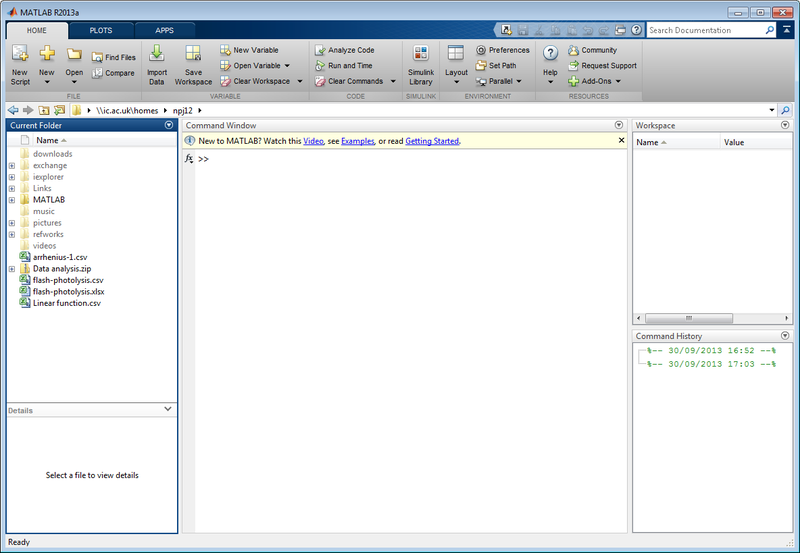The width and height of the screenshot is (800, 553).
Task: Create a New Script
Action: click(20, 65)
